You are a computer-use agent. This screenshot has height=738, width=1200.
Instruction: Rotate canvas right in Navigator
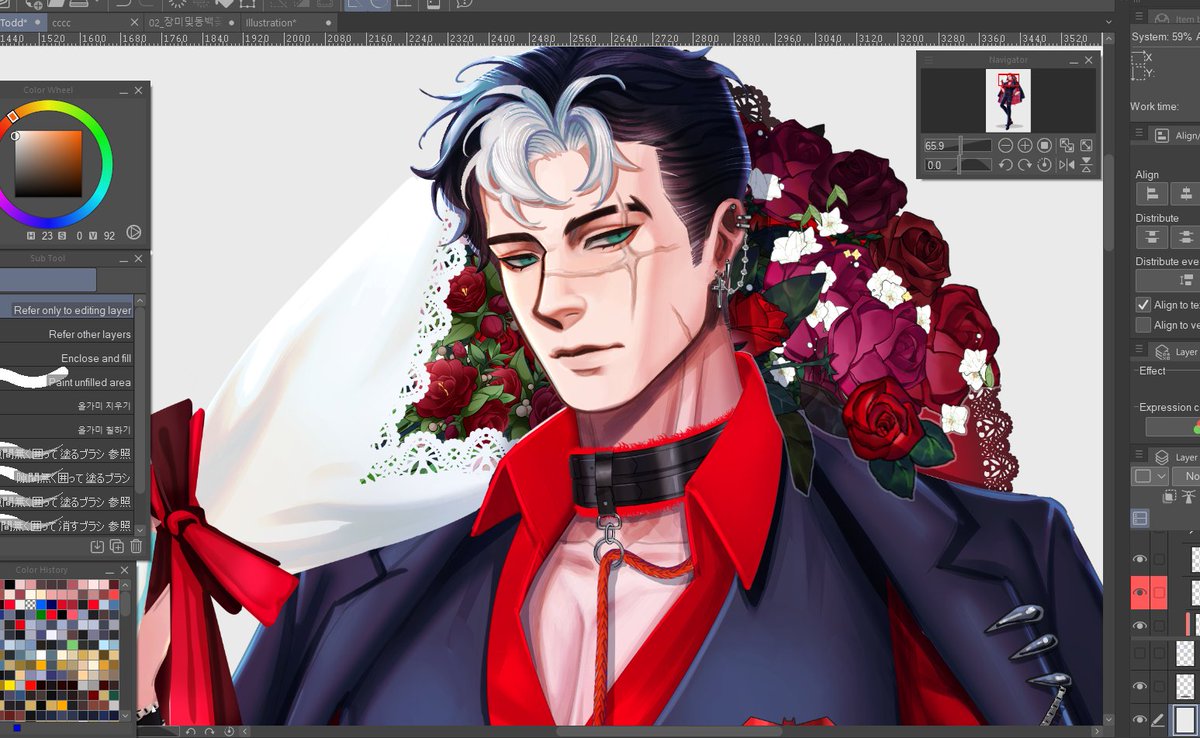(x=1025, y=165)
